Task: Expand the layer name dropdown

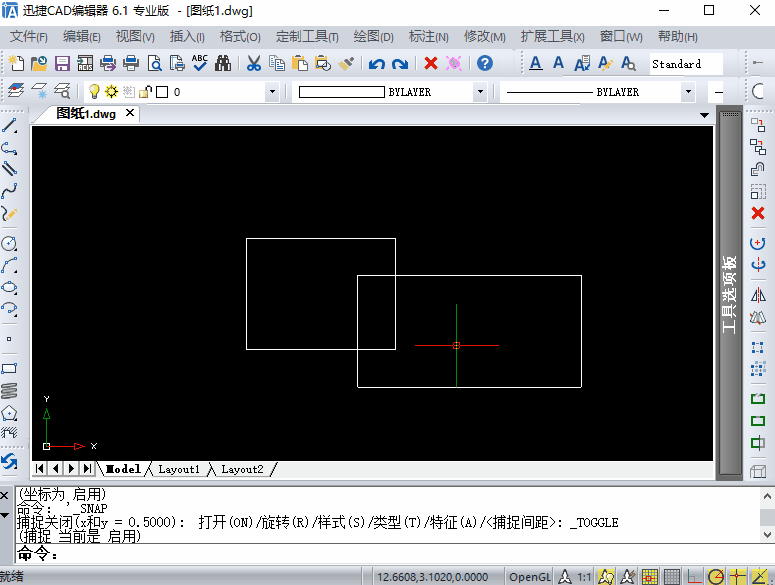Action: pos(272,92)
